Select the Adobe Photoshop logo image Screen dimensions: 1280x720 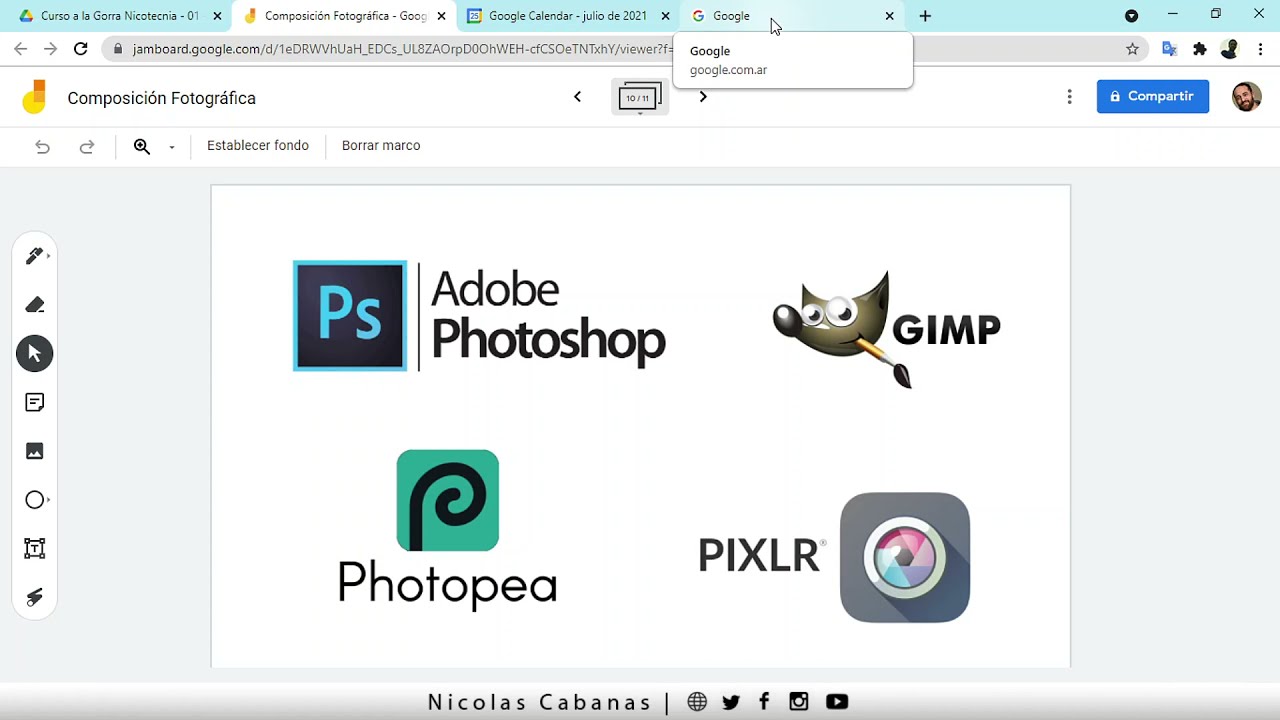[479, 316]
